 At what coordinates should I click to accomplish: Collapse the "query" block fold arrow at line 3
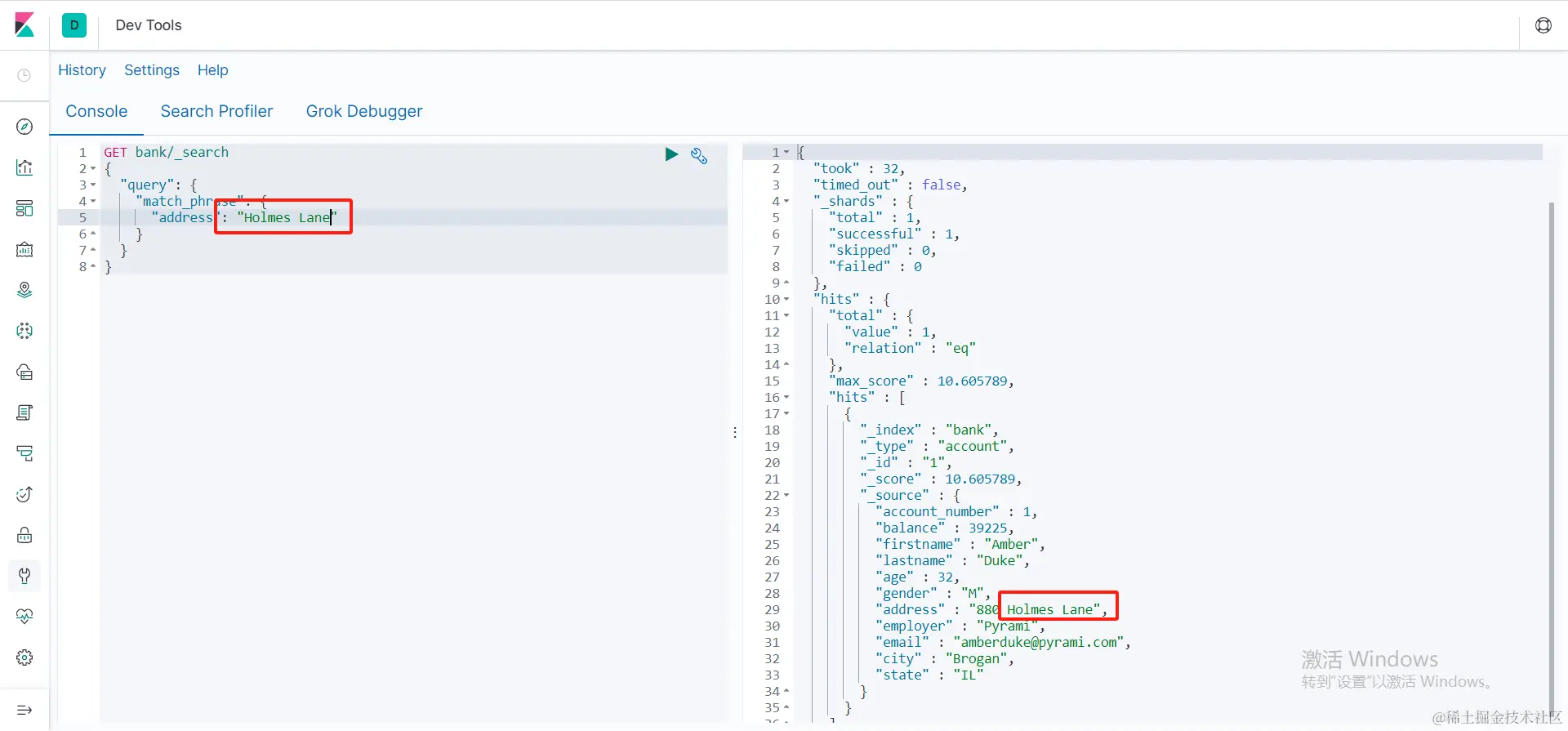point(93,185)
